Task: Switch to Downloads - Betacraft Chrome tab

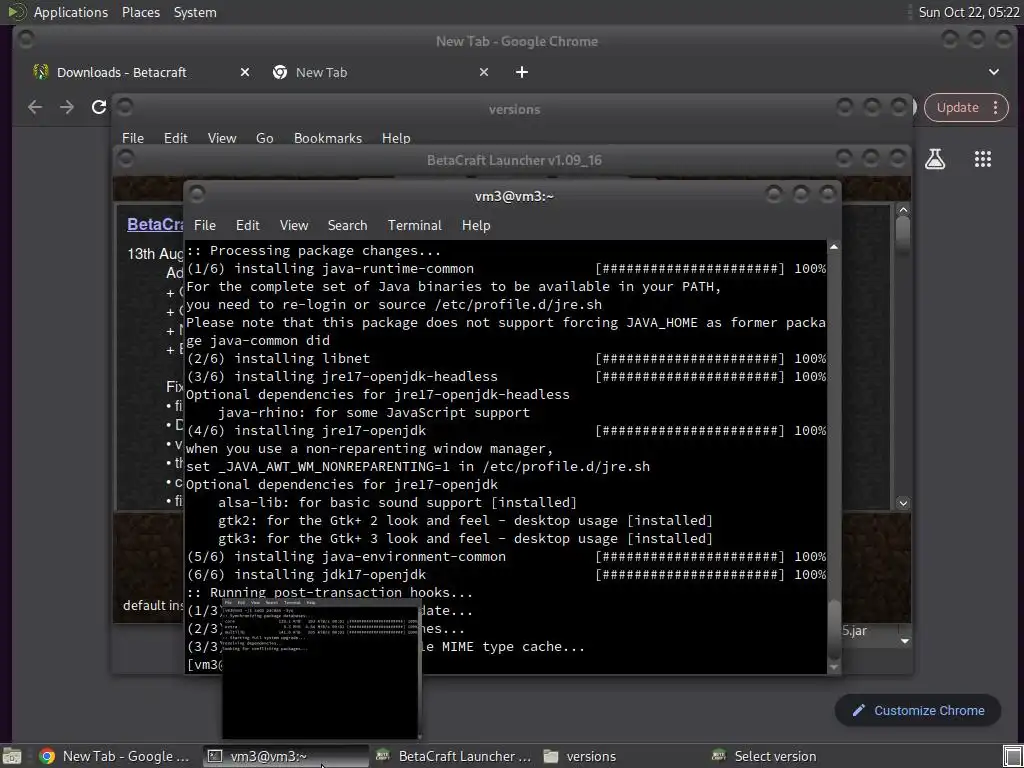Action: point(121,72)
